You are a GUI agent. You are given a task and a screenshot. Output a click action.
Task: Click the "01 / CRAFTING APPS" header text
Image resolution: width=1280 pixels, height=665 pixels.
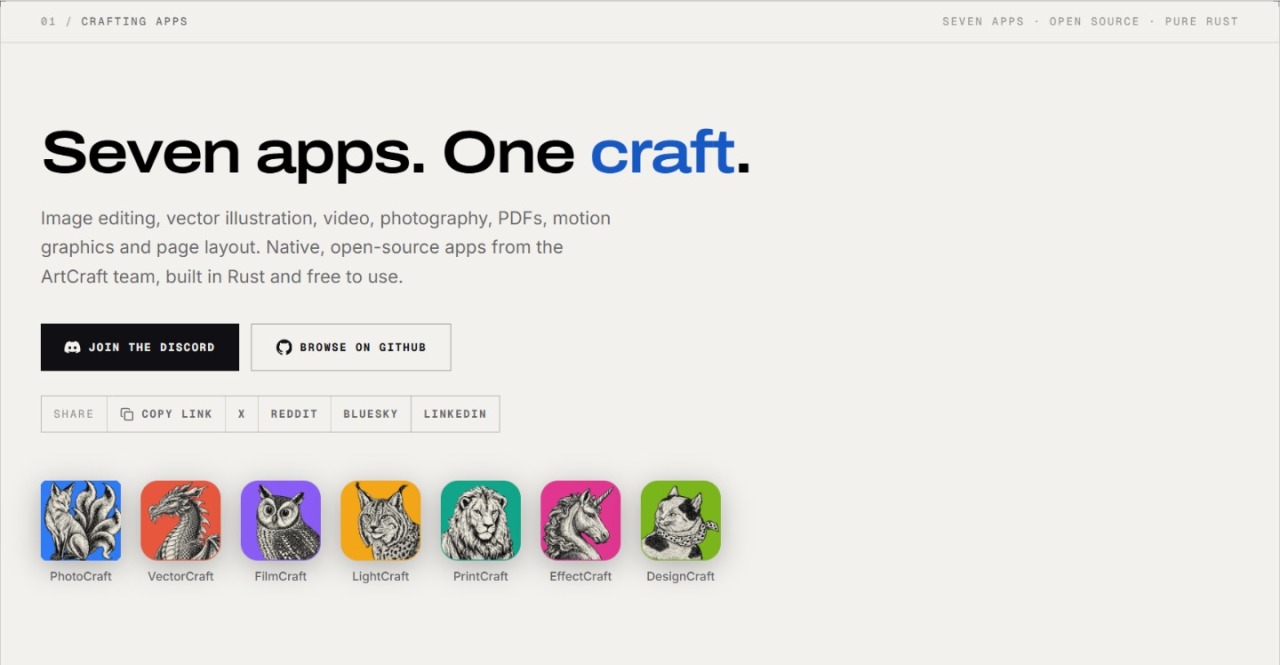pyautogui.click(x=114, y=21)
